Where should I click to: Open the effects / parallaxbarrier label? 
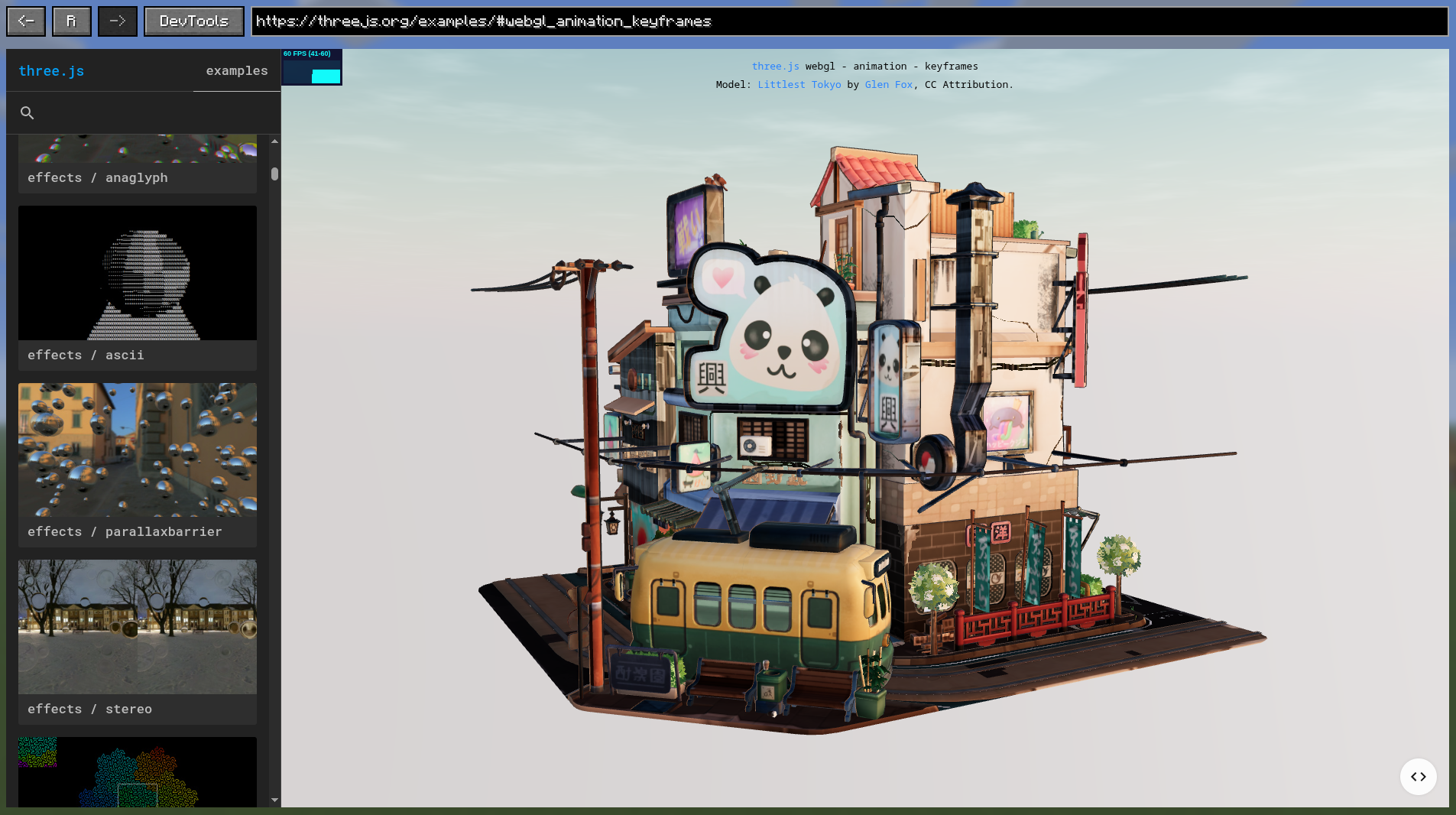[x=125, y=531]
